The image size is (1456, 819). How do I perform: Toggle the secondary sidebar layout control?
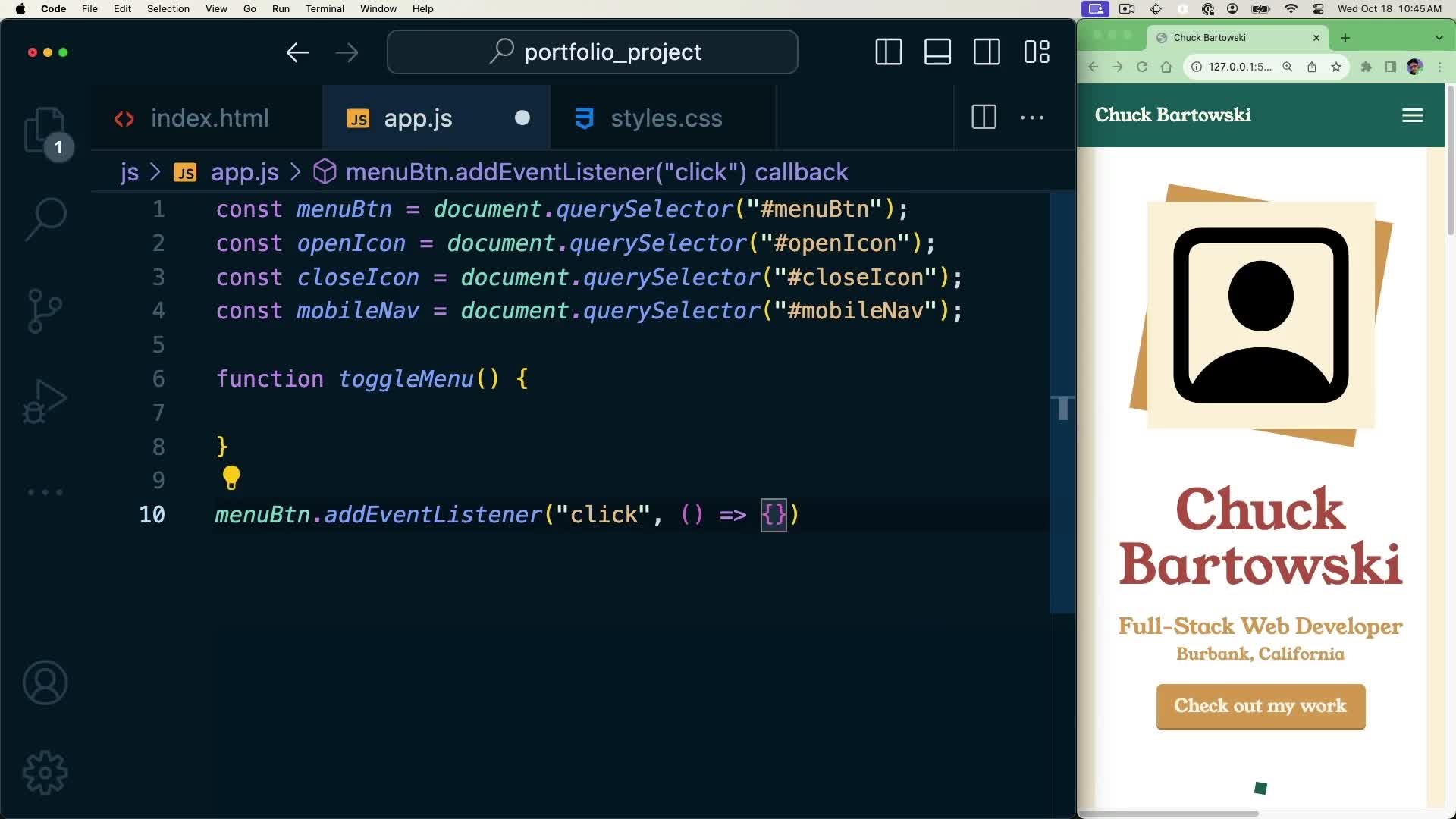click(x=987, y=52)
